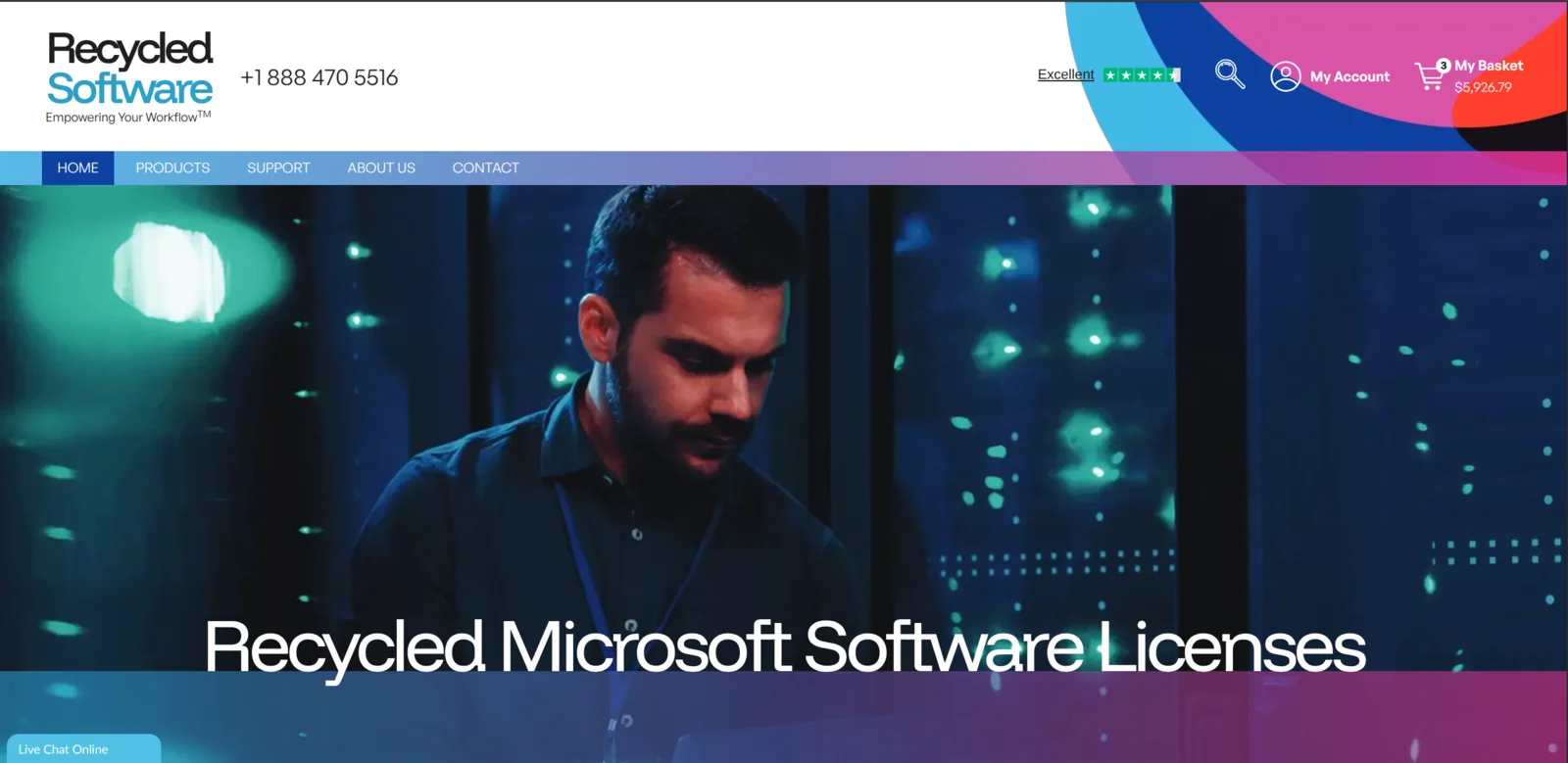The height and width of the screenshot is (763, 1568).
Task: Open the ABOUT US page
Action: point(381,168)
